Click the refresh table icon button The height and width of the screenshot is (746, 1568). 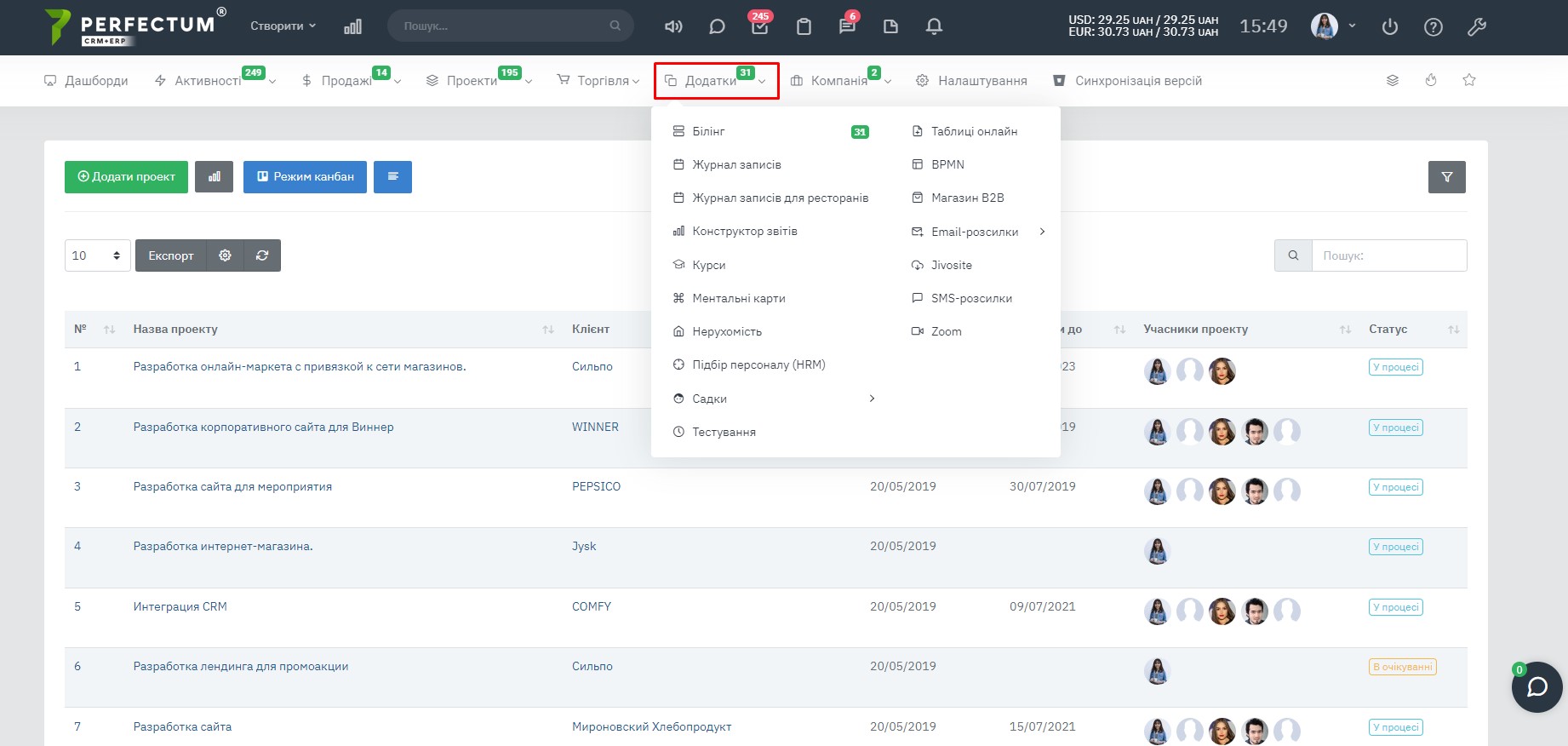[x=262, y=255]
